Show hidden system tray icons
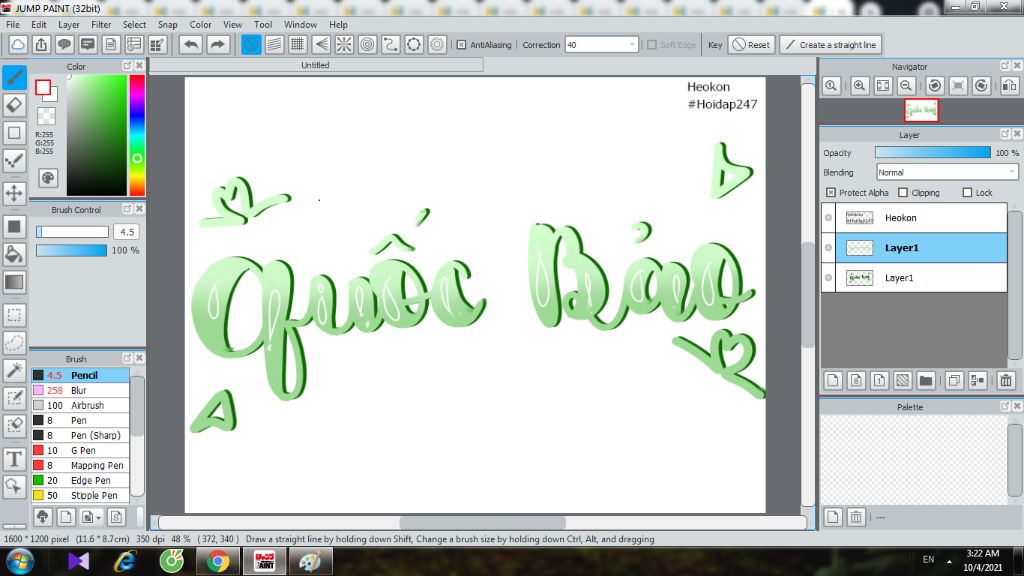Viewport: 1024px width, 576px height. pyautogui.click(x=949, y=561)
